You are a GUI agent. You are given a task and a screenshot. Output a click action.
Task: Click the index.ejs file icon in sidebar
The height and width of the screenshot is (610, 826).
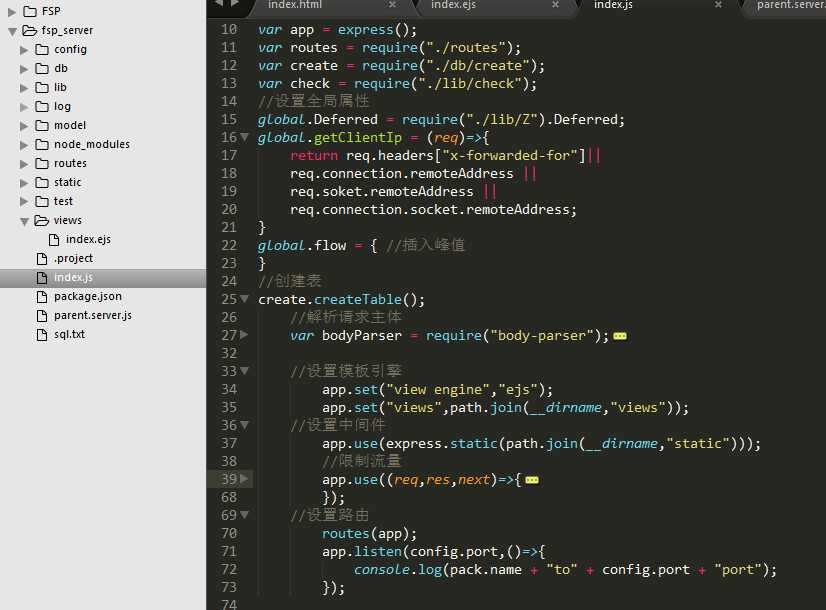coord(54,240)
